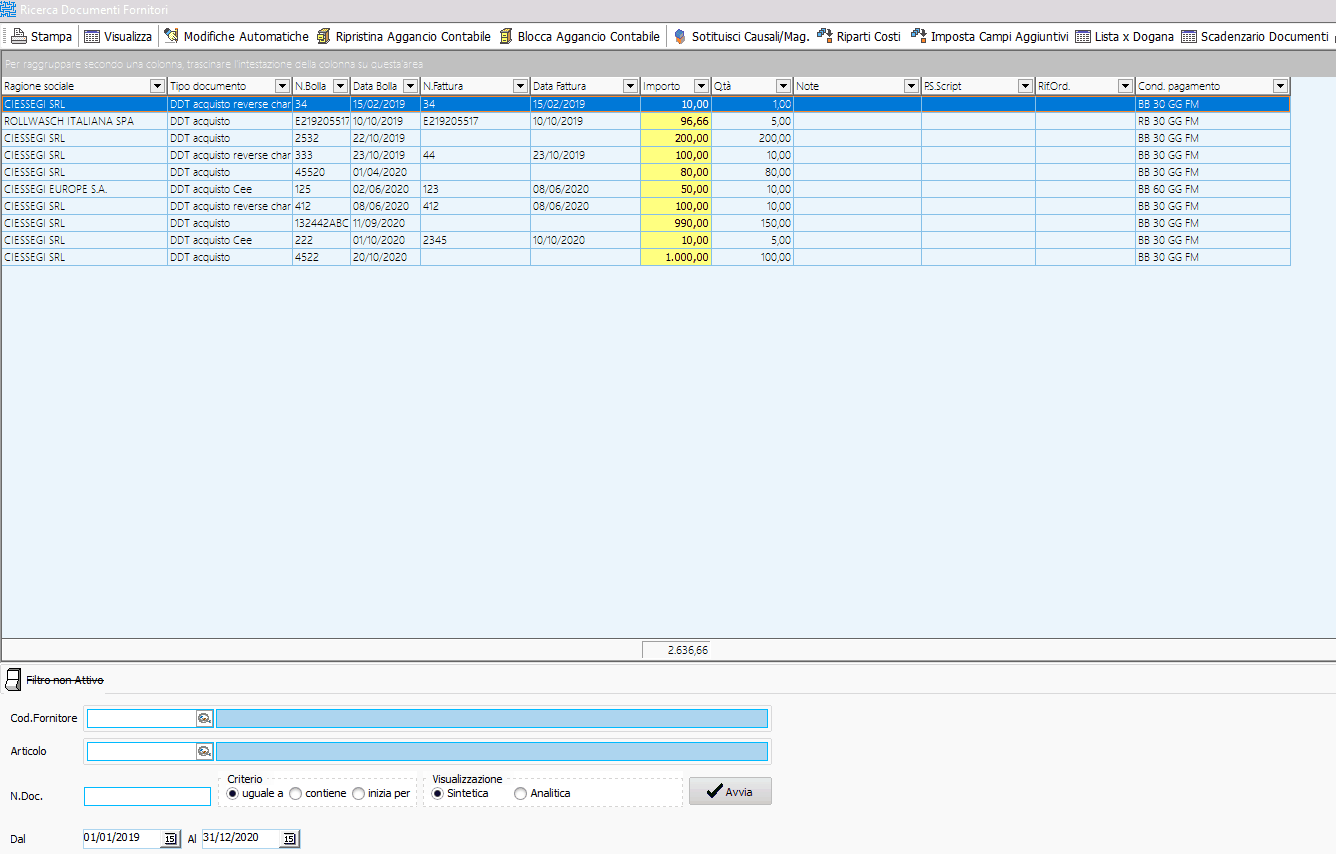Click the Cod.Fornitore code input field
The width and height of the screenshot is (1336, 854).
[x=141, y=718]
